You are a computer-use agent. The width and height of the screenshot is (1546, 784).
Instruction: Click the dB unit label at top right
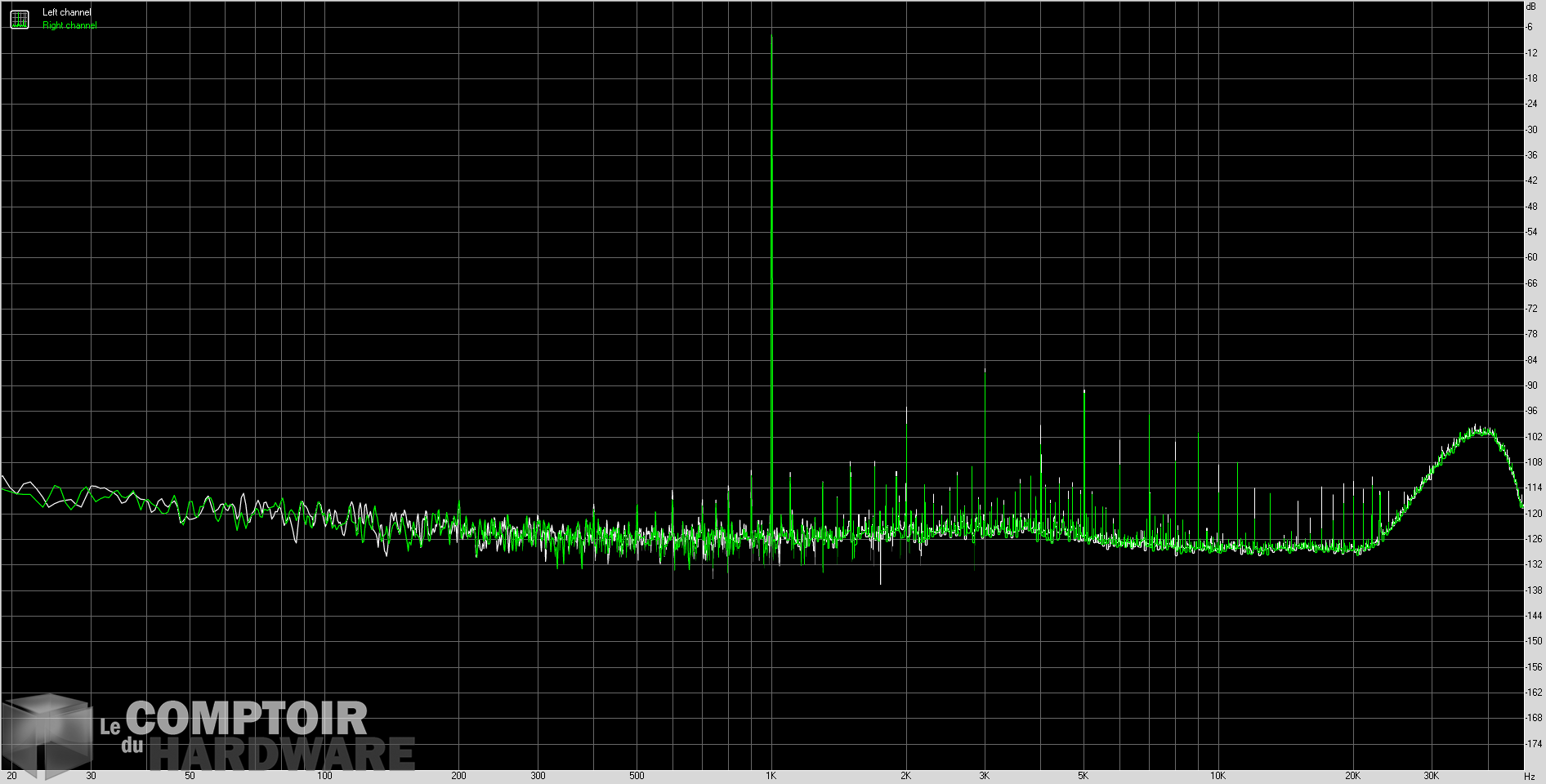(1531, 6)
